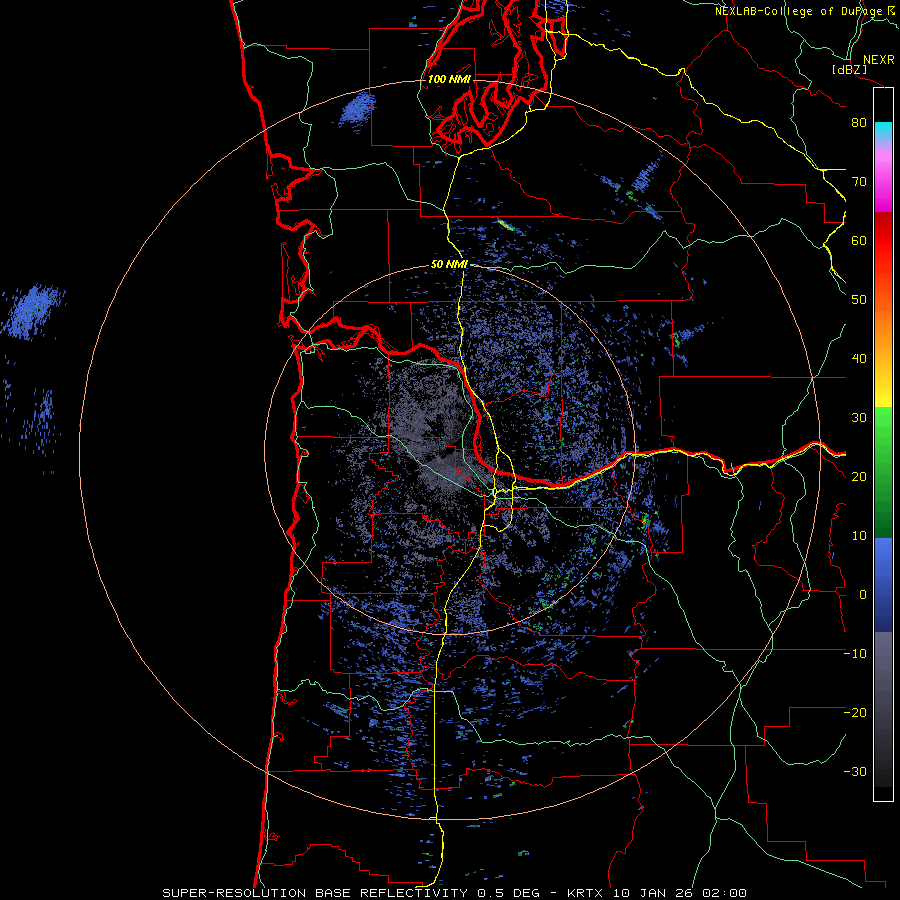Image resolution: width=900 pixels, height=900 pixels.
Task: Click the '[dBZ]' units label
Action: 849,69
